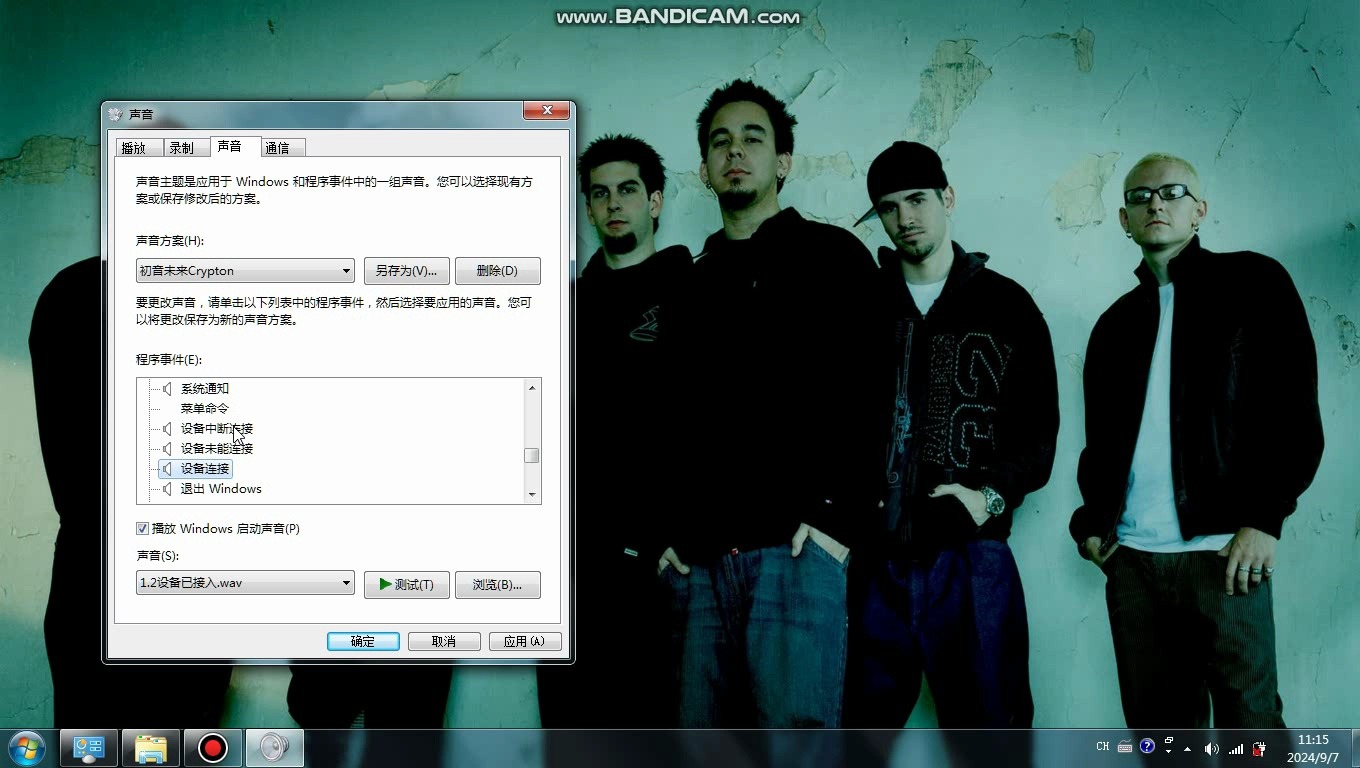This screenshot has height=768, width=1360.
Task: Click the CH input language indicator
Action: click(x=1103, y=746)
